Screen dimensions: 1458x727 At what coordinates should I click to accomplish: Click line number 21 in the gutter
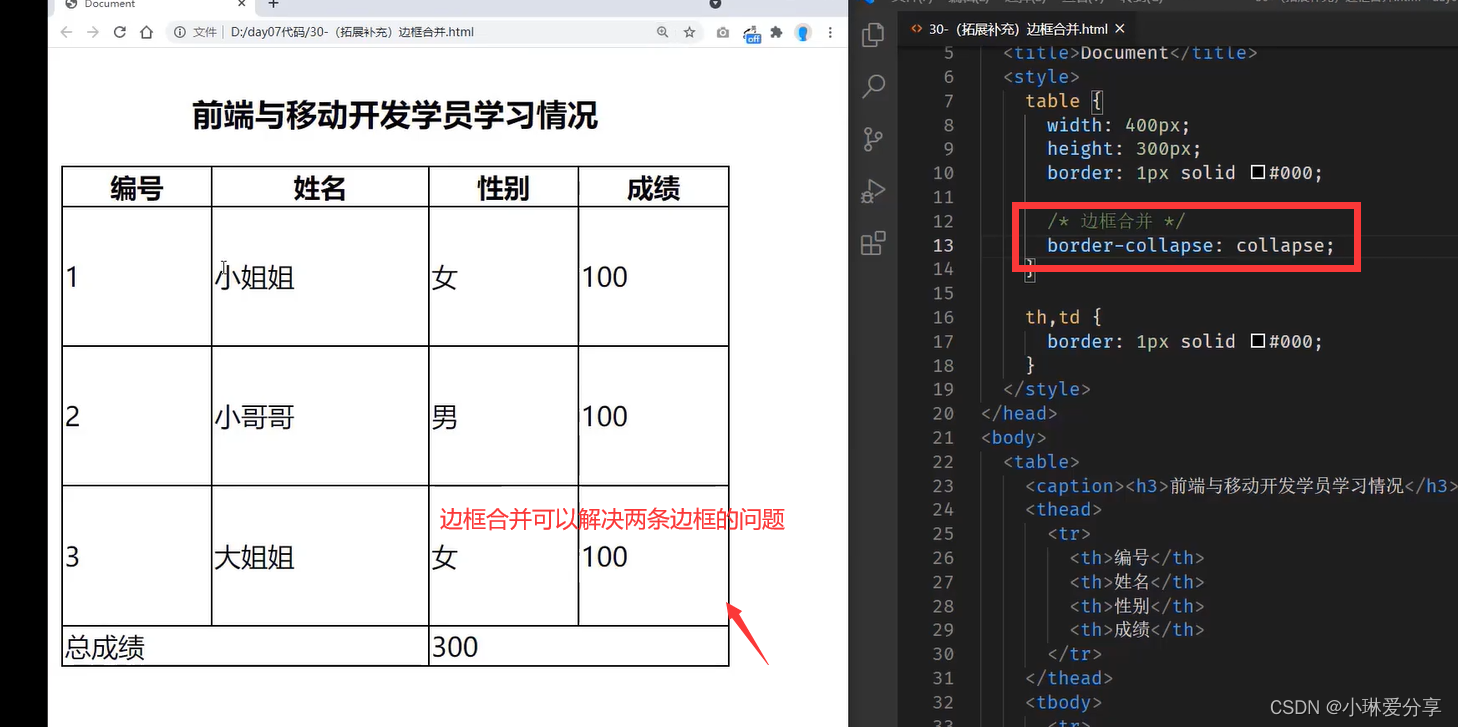point(943,438)
